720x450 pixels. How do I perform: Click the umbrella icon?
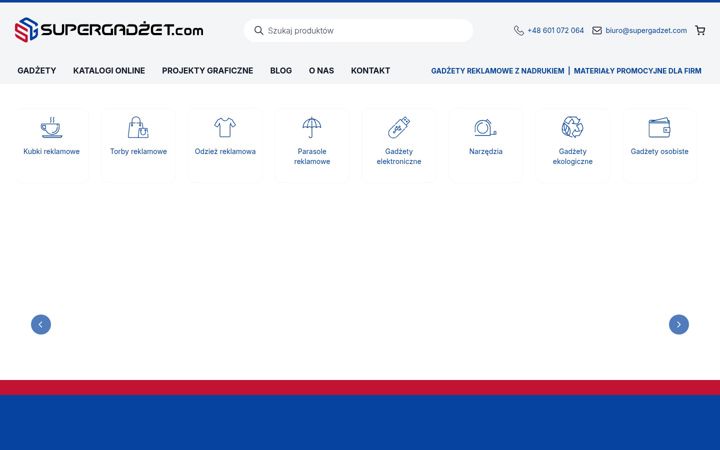(x=312, y=127)
